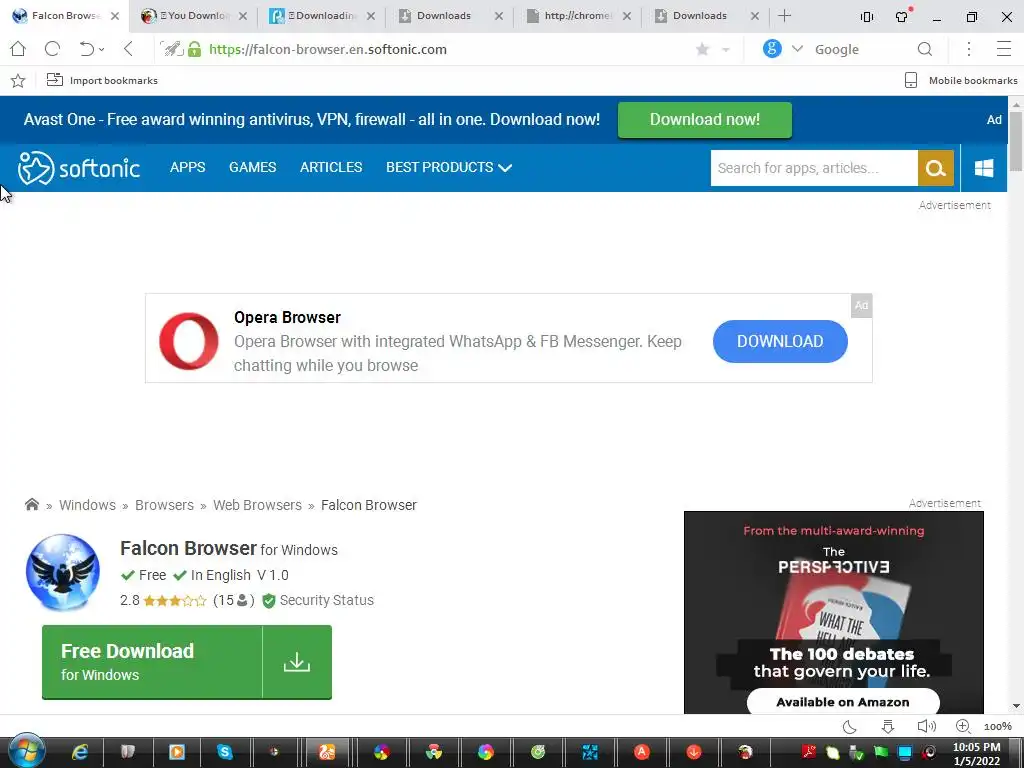
Task: Open the download manager arrow icon in status bar
Action: (x=888, y=726)
